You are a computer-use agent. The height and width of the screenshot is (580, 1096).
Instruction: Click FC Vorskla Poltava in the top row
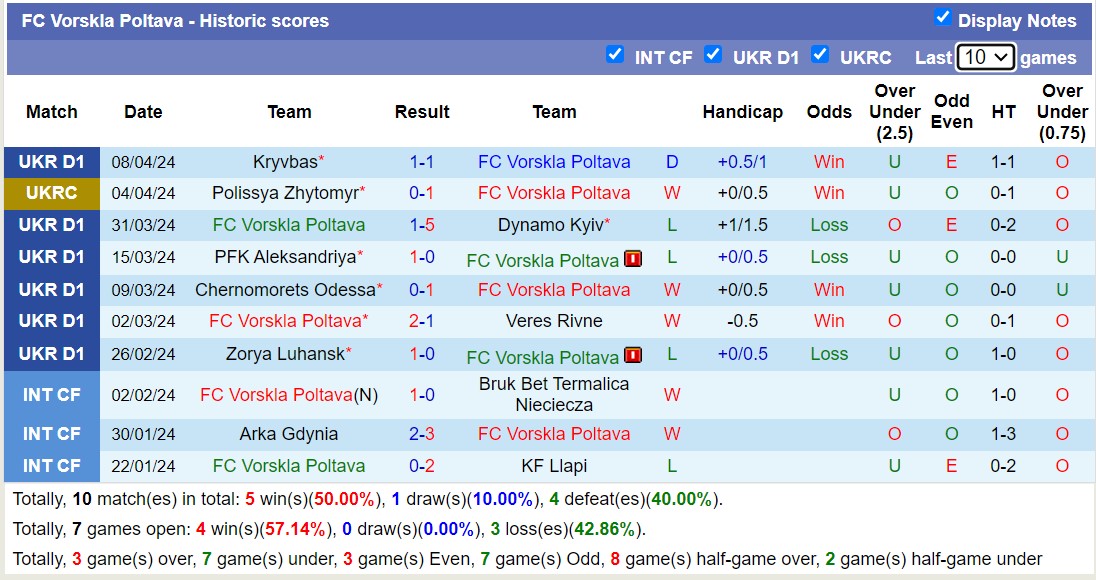(x=555, y=161)
